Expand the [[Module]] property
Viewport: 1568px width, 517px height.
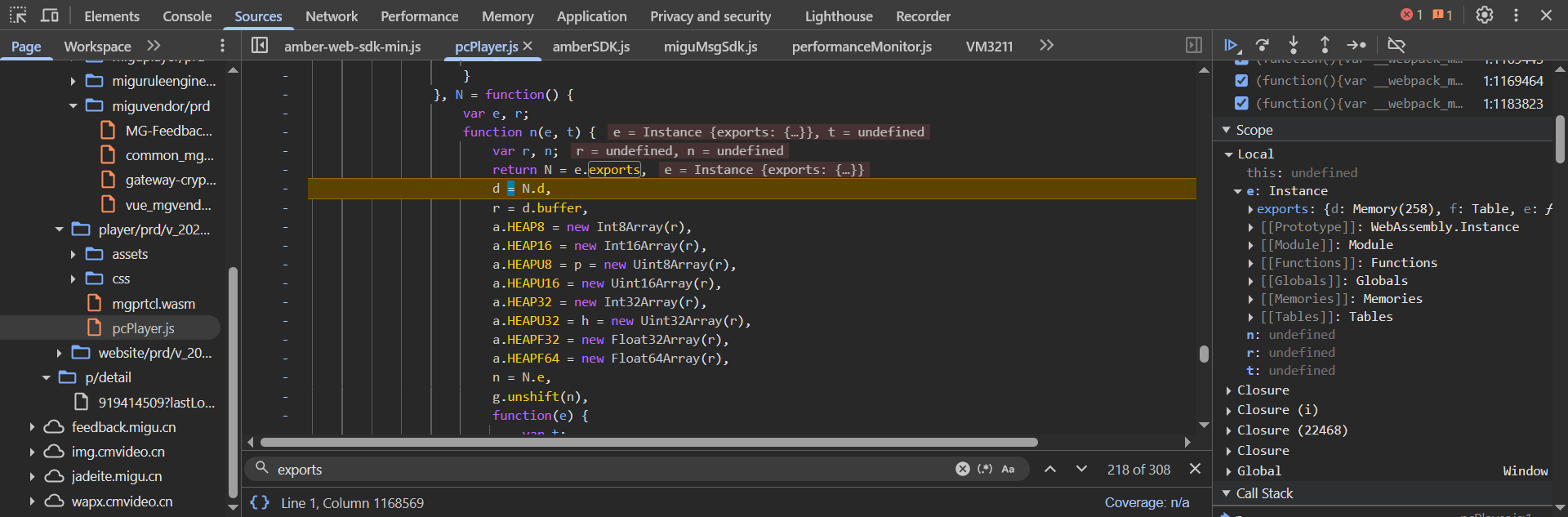1250,245
